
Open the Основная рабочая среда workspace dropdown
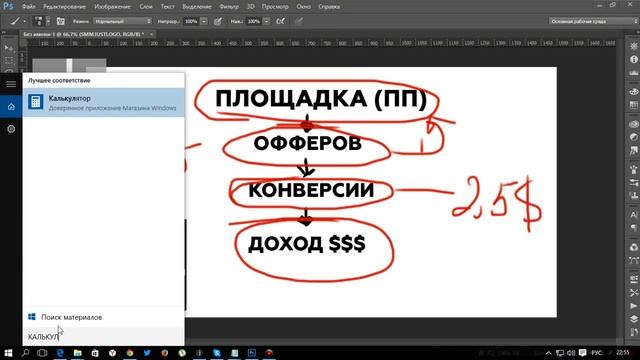coord(593,21)
